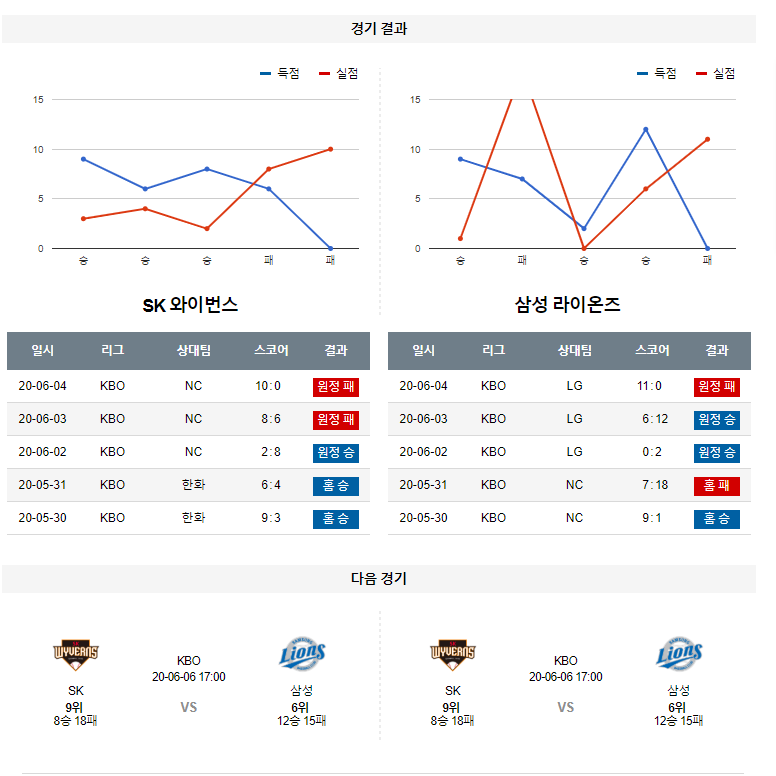Click the SK Wyverns logo in the left next-game panel
This screenshot has width=776, height=776.
point(76,654)
